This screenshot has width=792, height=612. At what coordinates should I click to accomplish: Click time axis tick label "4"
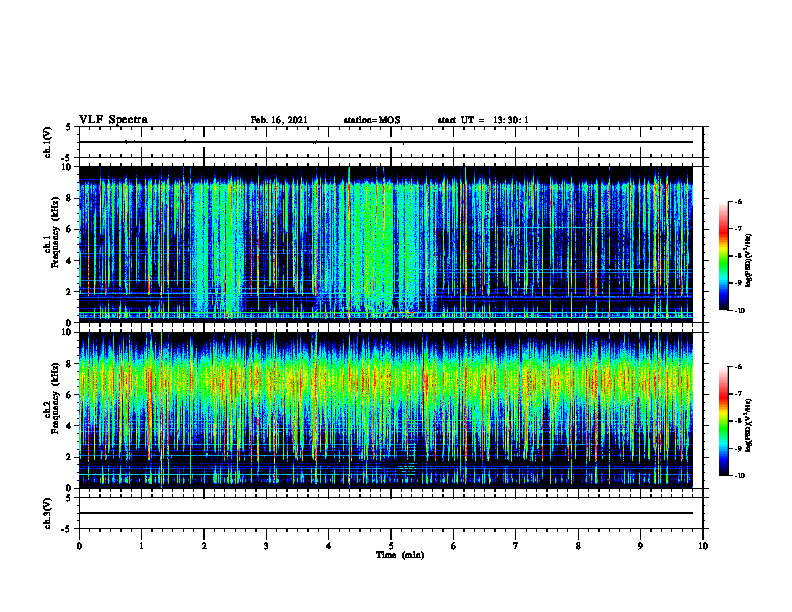tap(329, 546)
